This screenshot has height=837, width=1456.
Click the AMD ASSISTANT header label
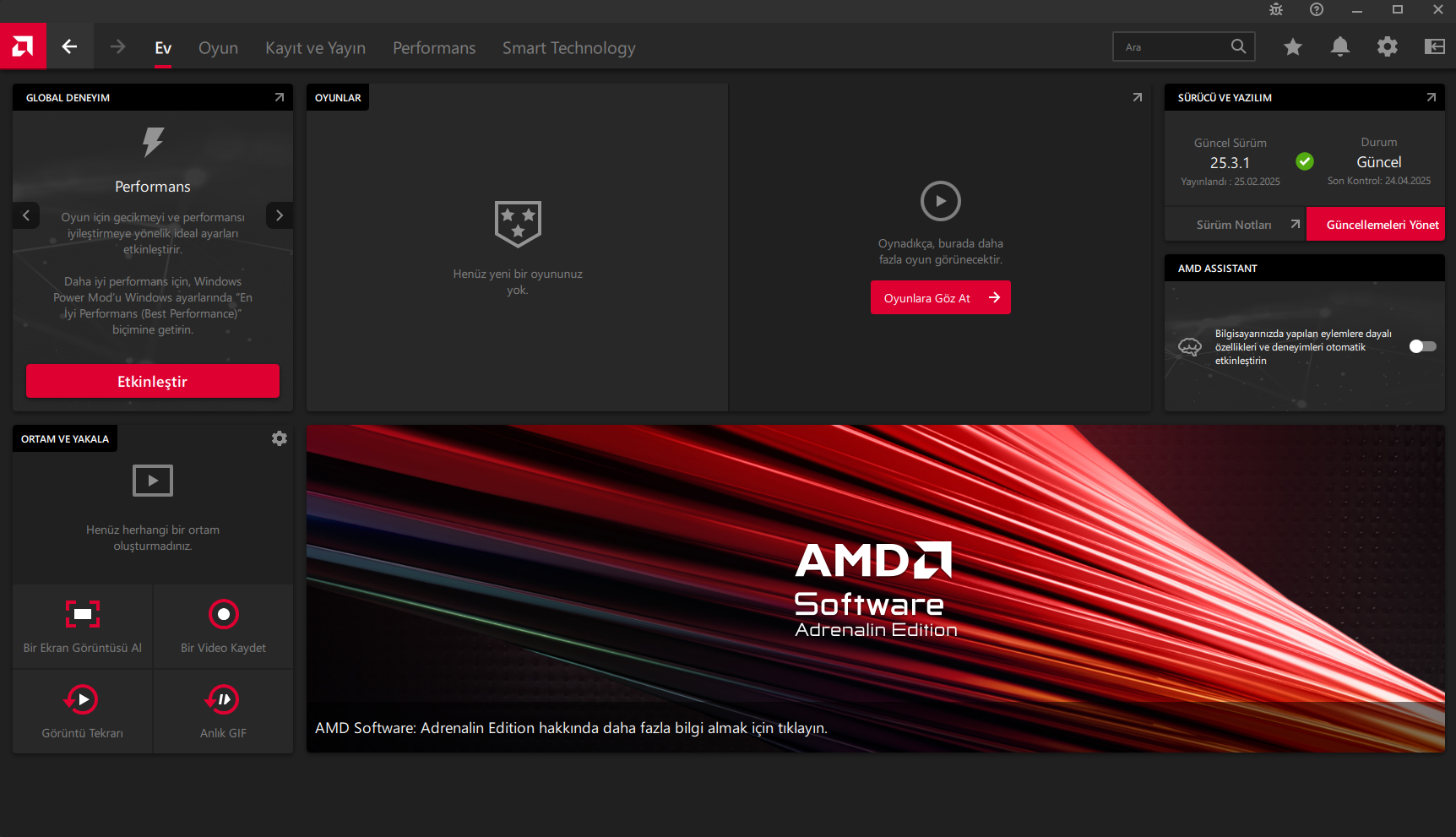pyautogui.click(x=1218, y=269)
